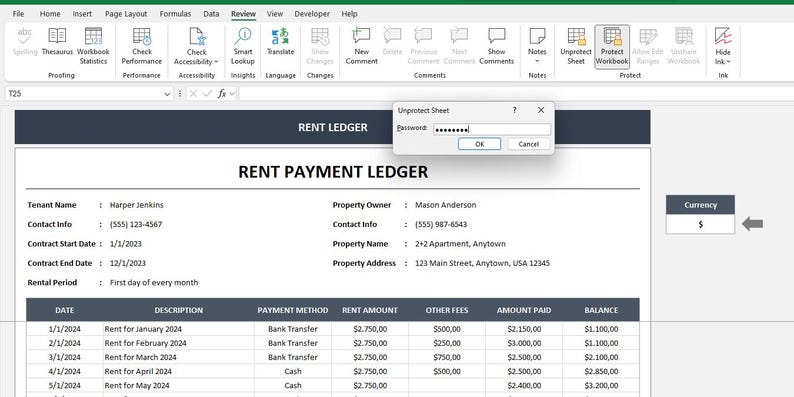Switch to the Data tab

[211, 14]
